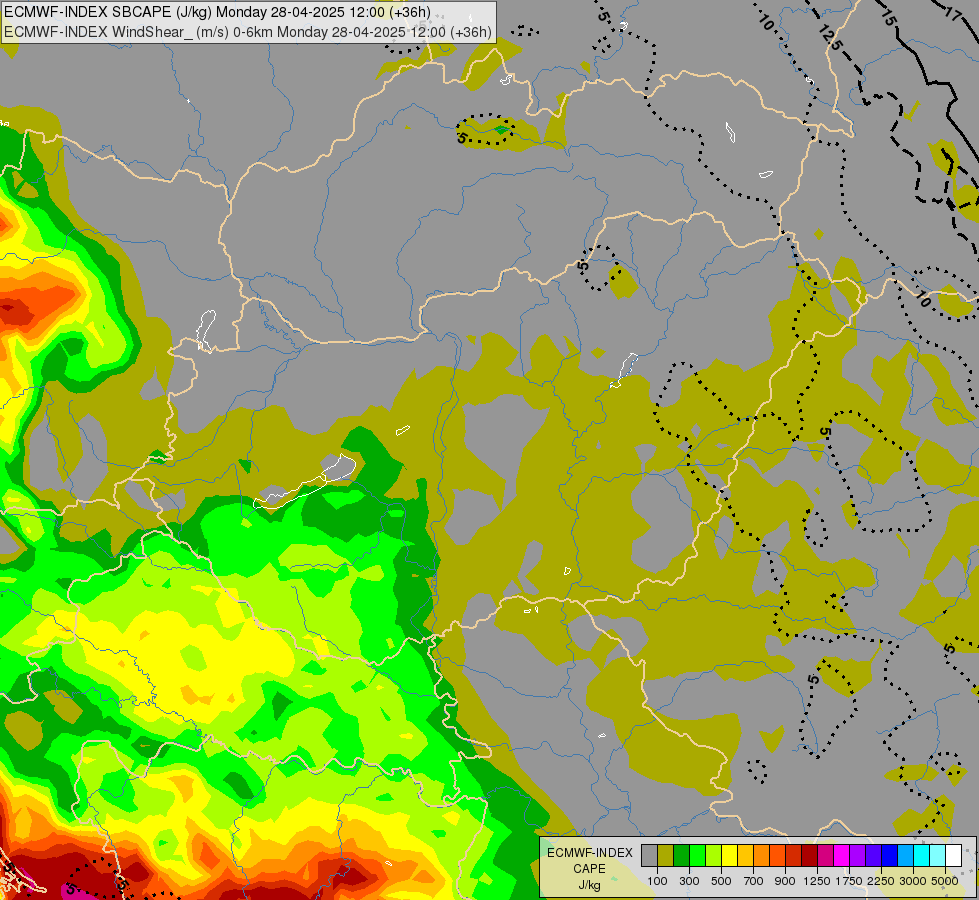Click the 1250 legend value
Screen dimensions: 979x900
coord(817,881)
